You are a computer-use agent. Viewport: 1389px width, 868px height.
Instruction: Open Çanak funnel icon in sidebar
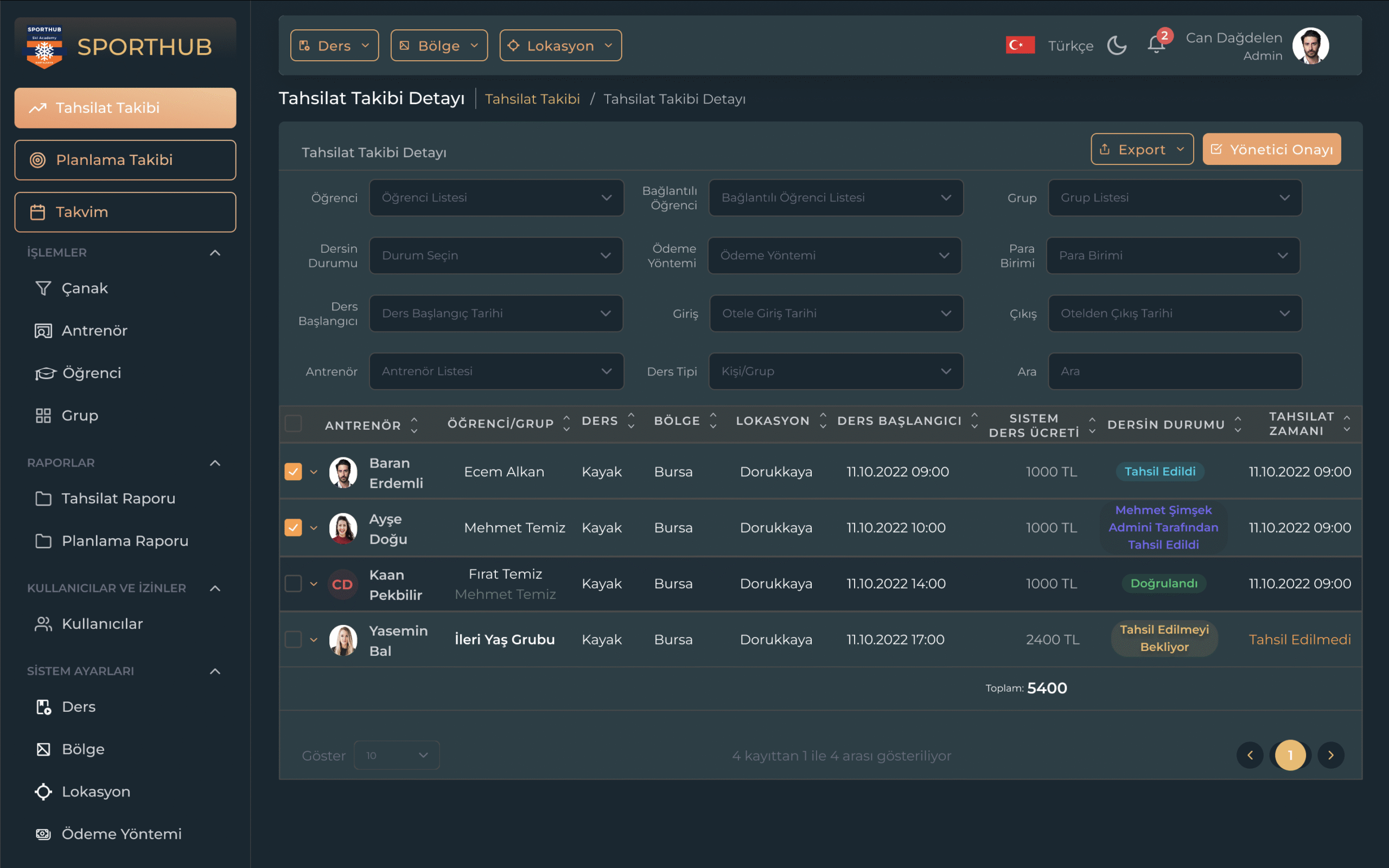[x=43, y=288]
